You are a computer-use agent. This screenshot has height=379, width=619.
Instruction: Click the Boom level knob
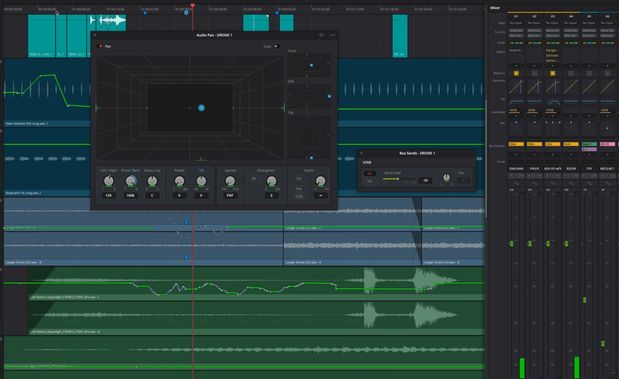pos(321,181)
